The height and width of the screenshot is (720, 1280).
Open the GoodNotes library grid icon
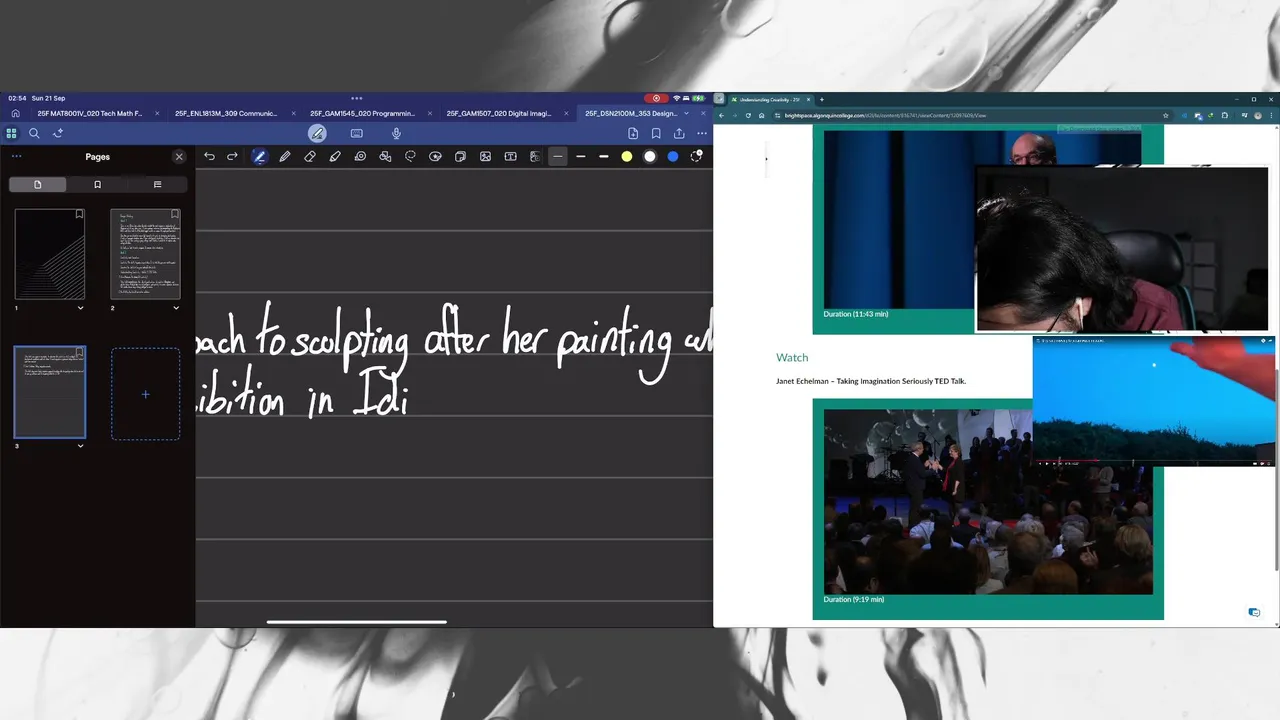(11, 133)
